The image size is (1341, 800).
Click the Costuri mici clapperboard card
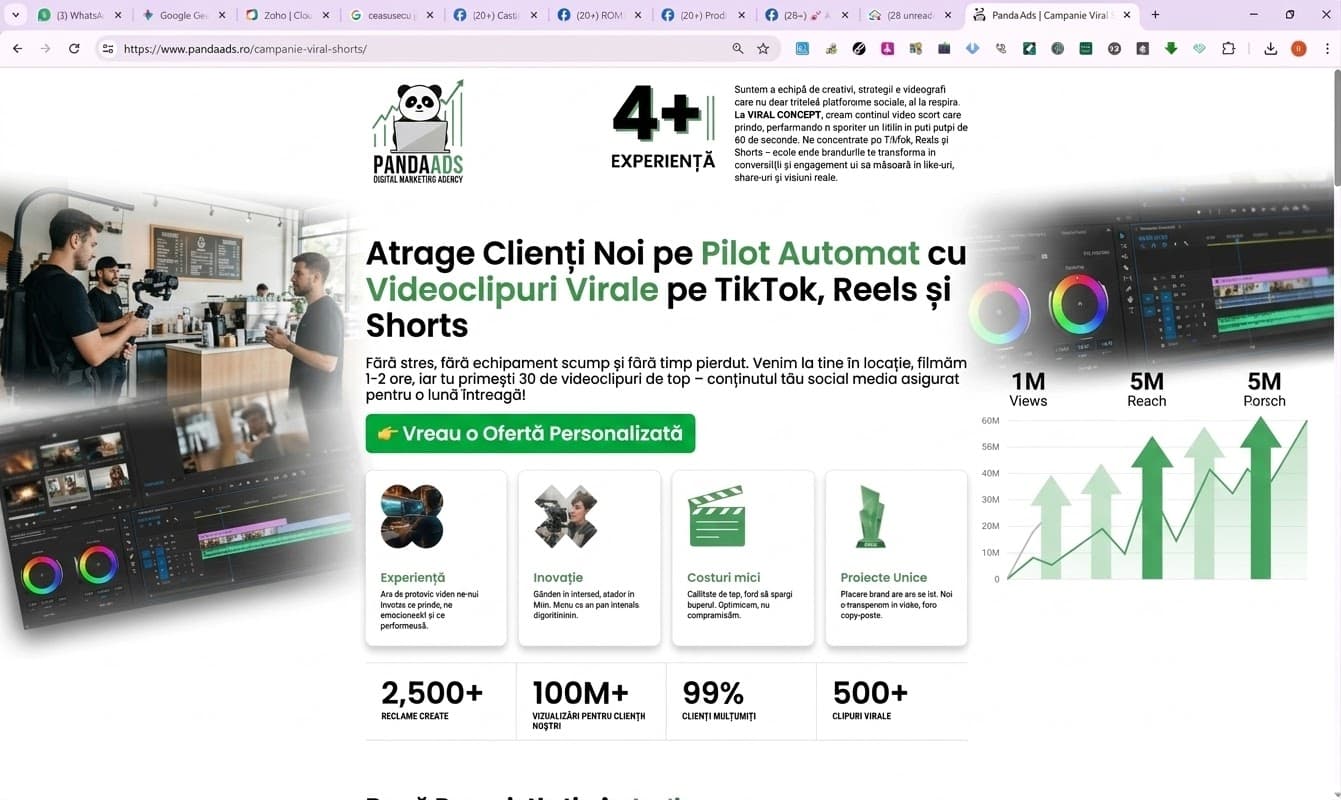[x=742, y=558]
